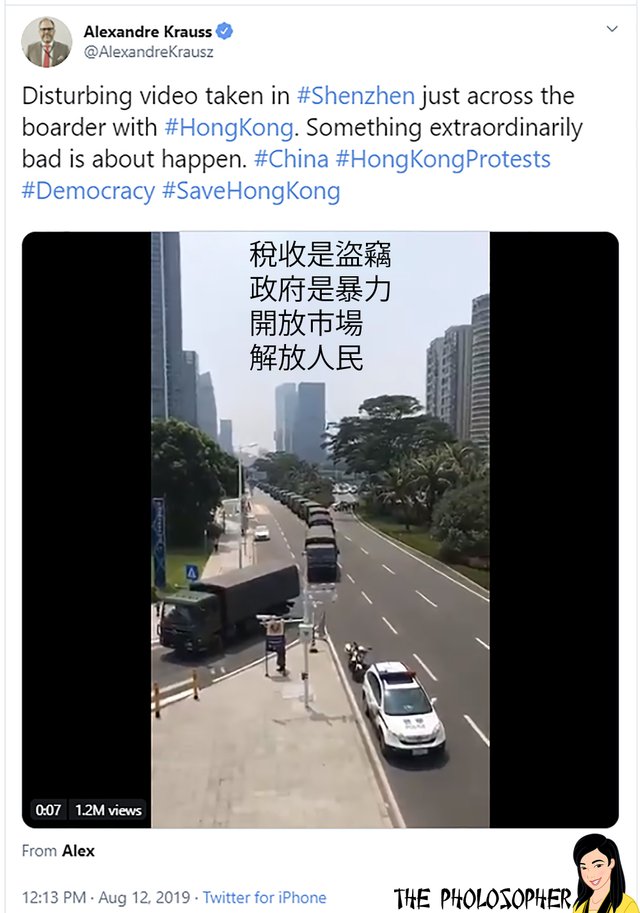Screen dimensions: 640x913
Task: Click the cartoon woman watermark avatar
Action: point(602,873)
